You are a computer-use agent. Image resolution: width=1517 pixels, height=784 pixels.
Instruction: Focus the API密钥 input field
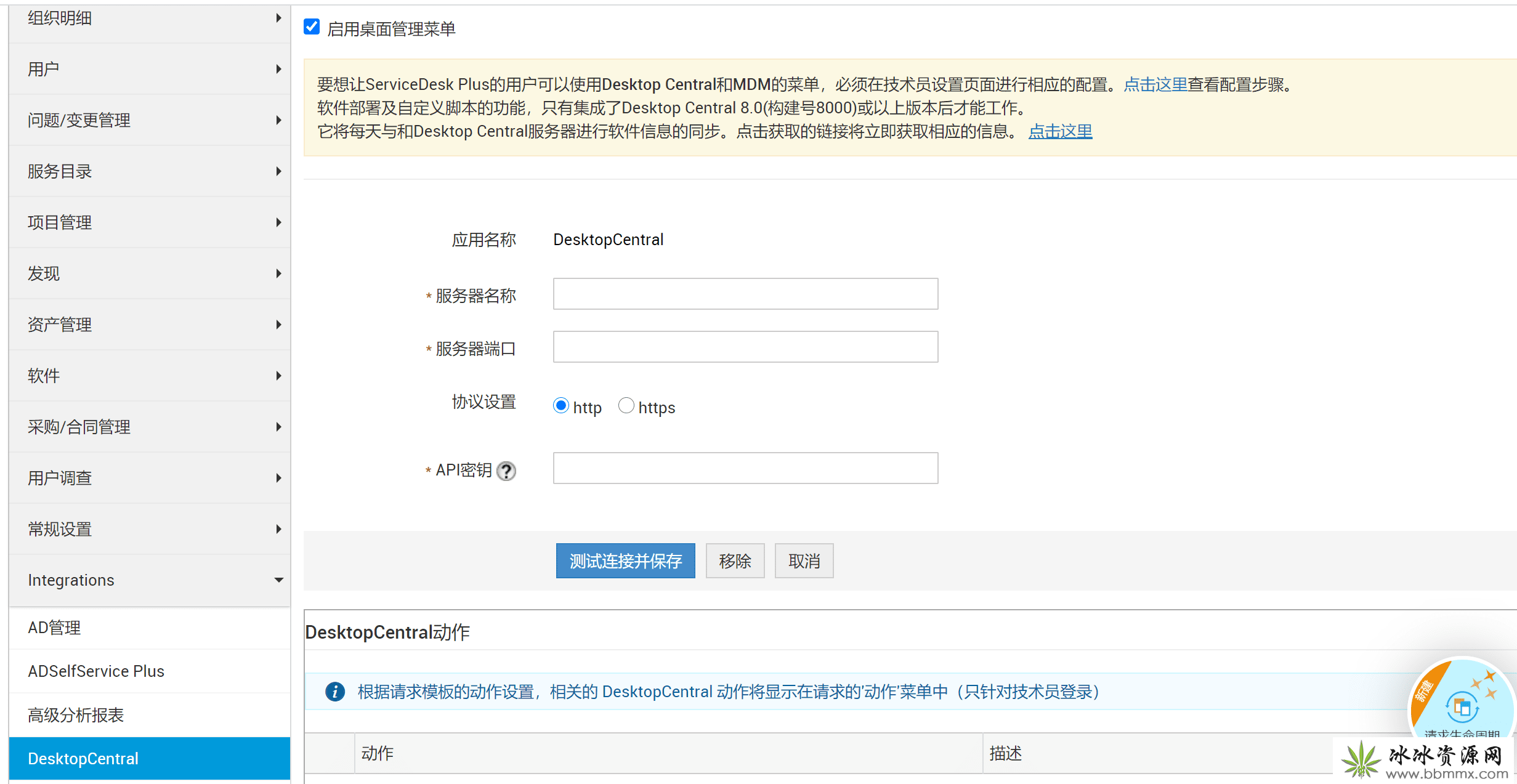745,468
